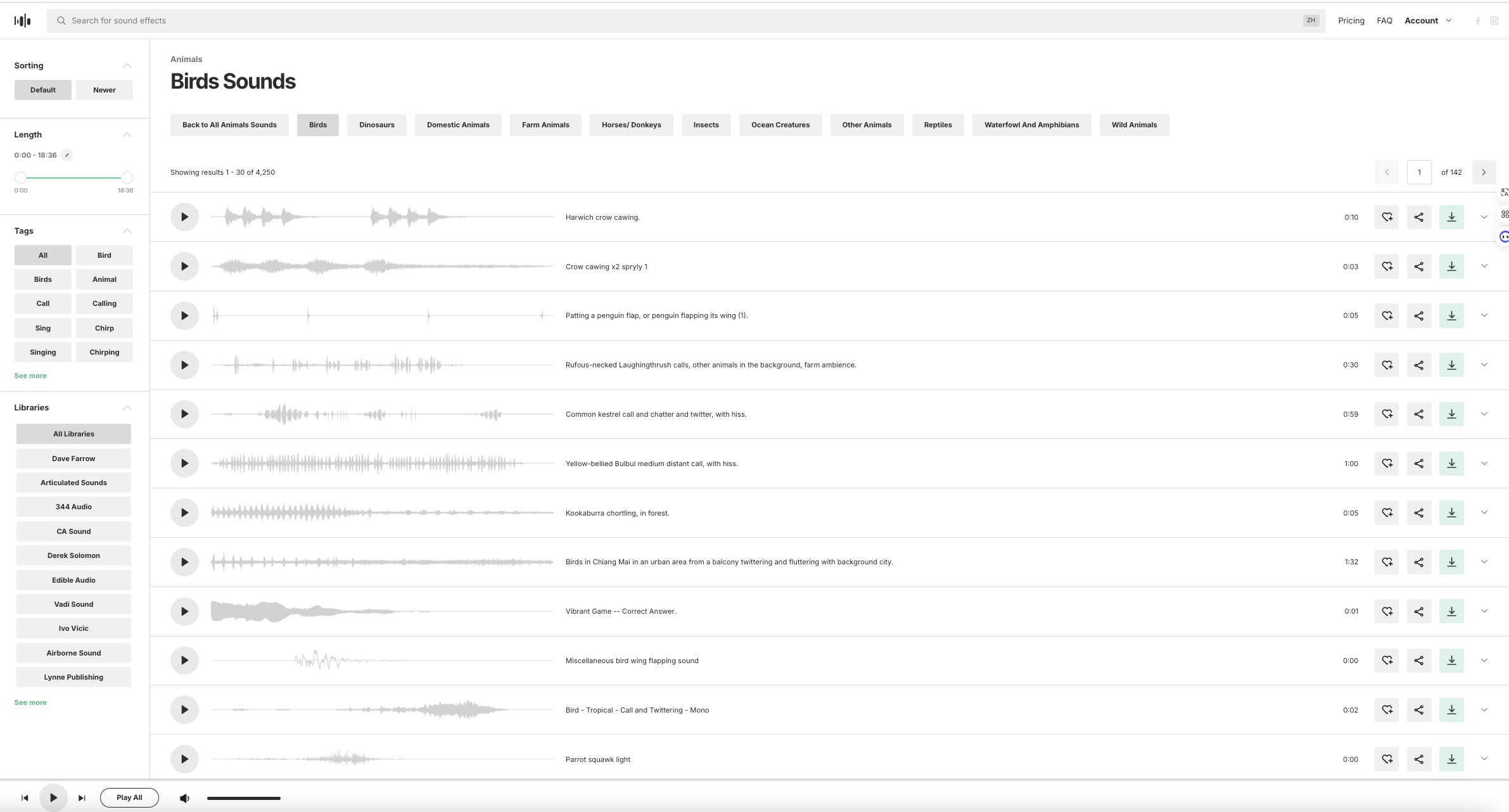Viewport: 1509px width, 812px height.
Task: Click the maximum length slider handle
Action: (x=127, y=178)
